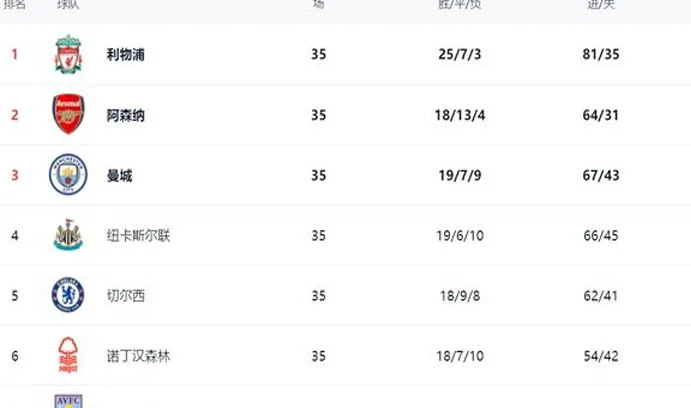
Task: Click Manchester City's 19/7/9 record
Action: [x=460, y=175]
